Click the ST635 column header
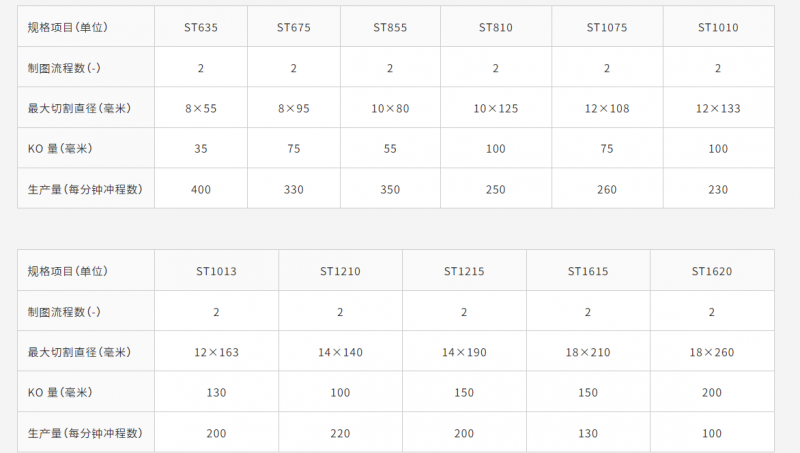Viewport: 800px width, 453px height. coord(201,28)
